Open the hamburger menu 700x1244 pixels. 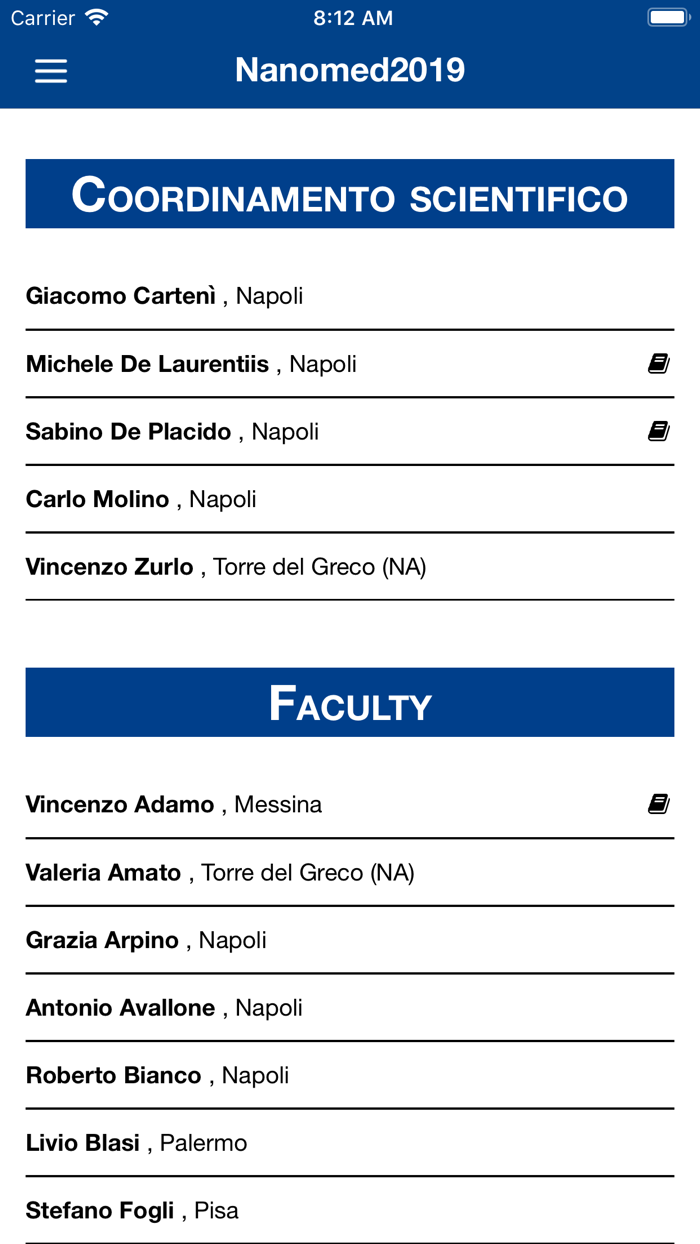click(51, 71)
